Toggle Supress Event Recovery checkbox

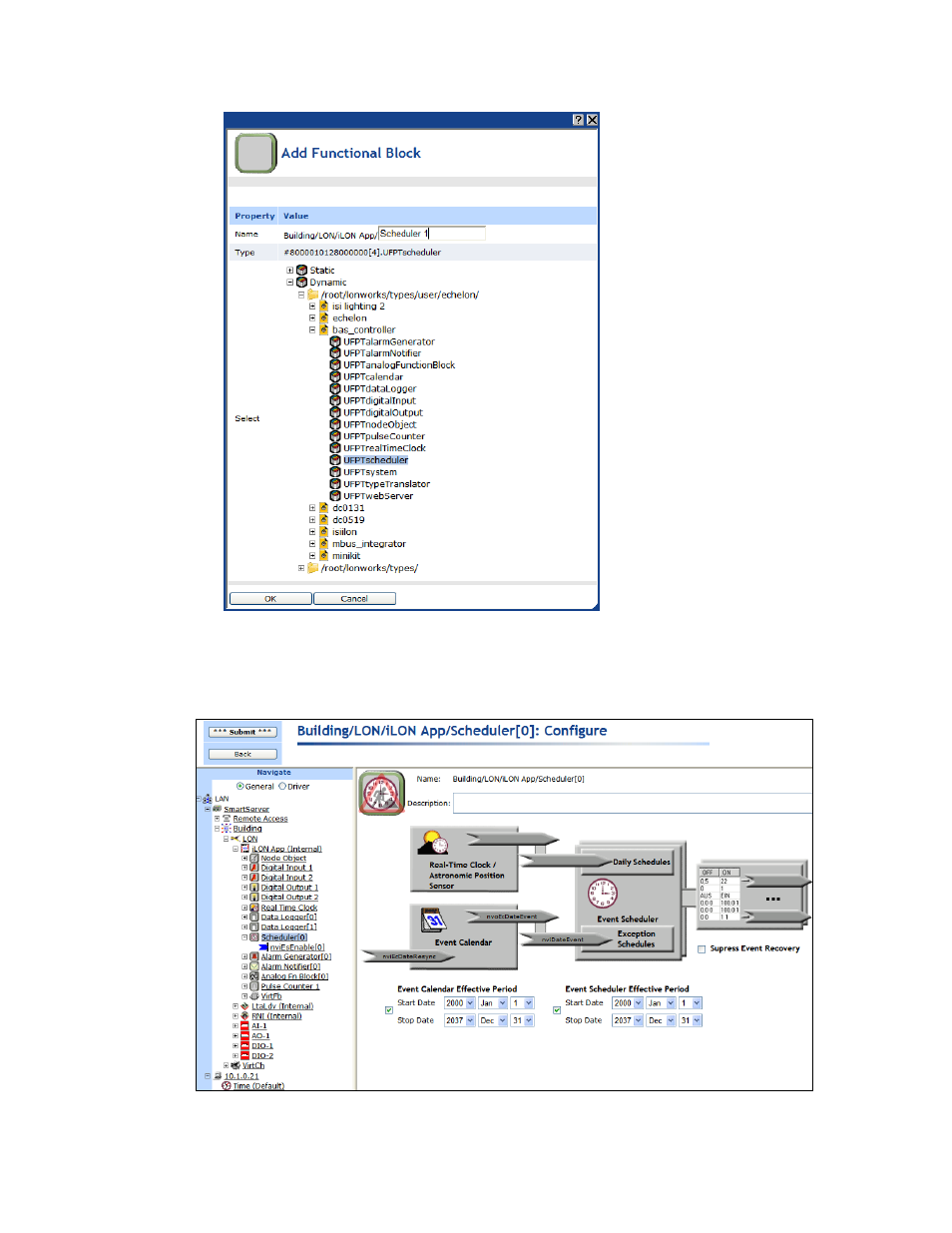(x=702, y=949)
